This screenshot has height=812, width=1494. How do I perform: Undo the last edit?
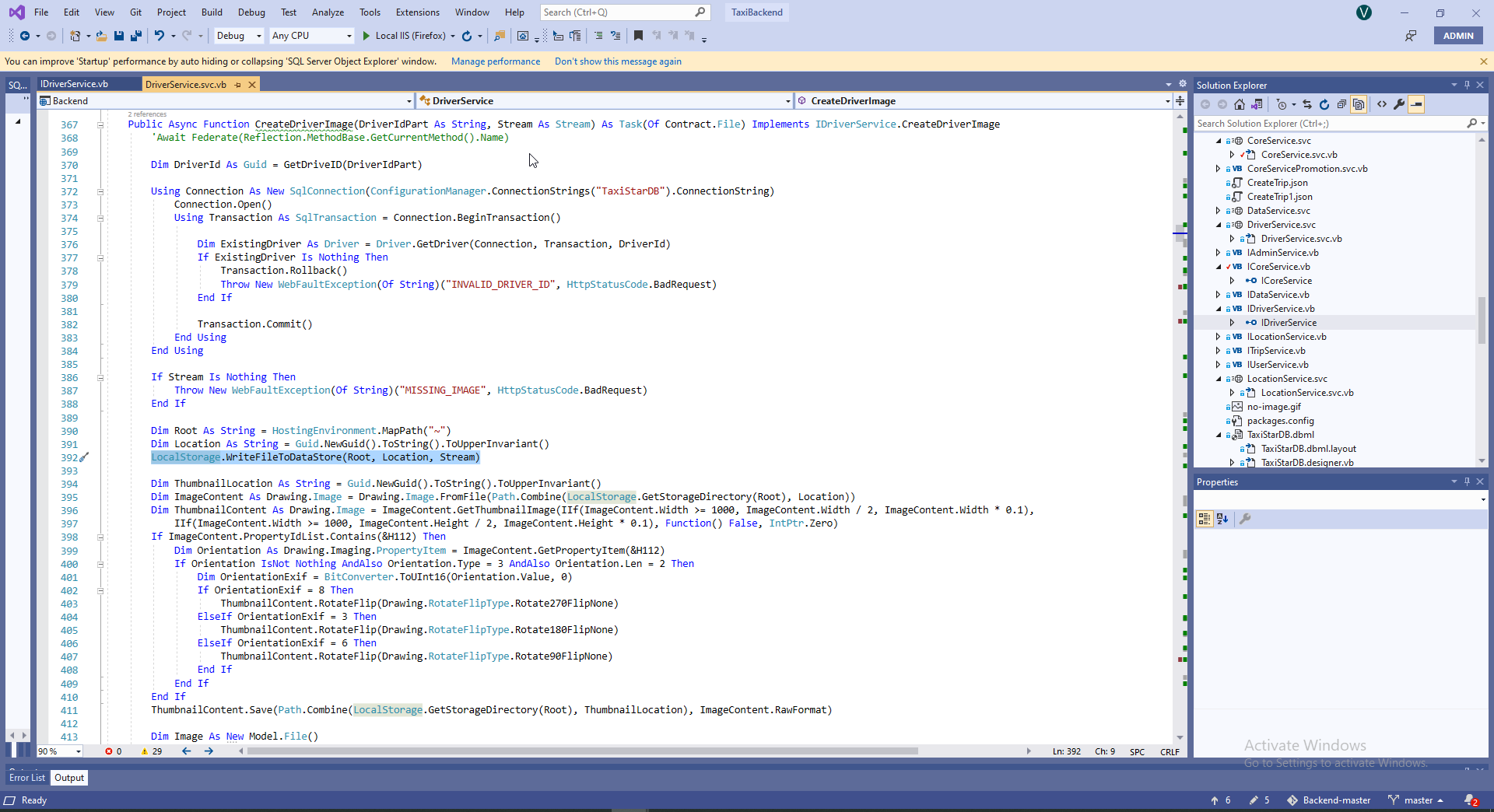pyautogui.click(x=159, y=36)
